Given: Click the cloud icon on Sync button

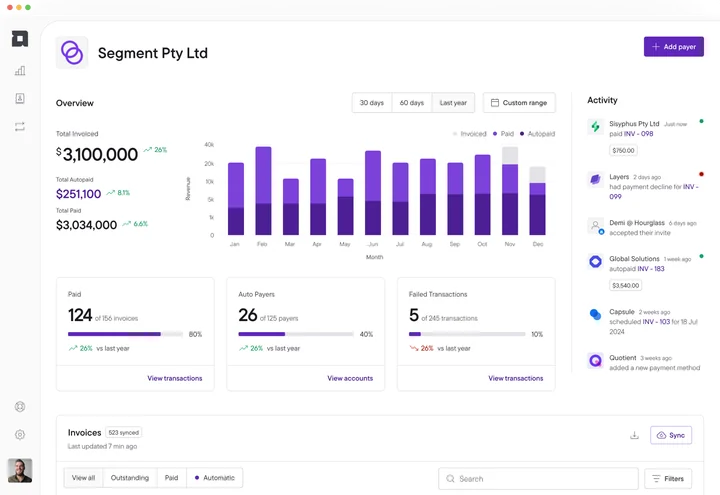Looking at the screenshot, I should pos(661,435).
